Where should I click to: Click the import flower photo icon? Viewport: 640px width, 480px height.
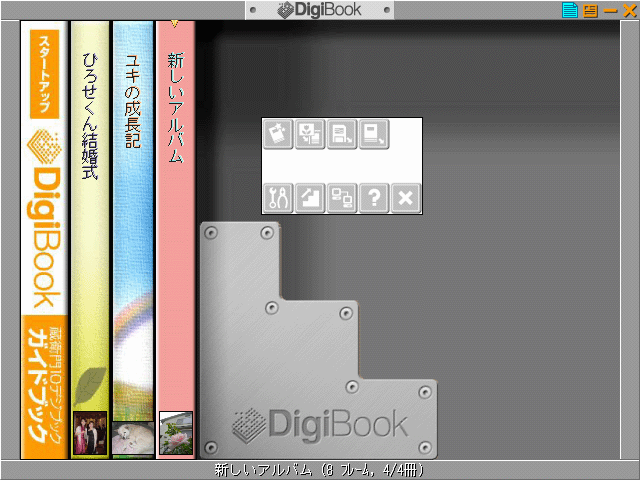pos(310,134)
